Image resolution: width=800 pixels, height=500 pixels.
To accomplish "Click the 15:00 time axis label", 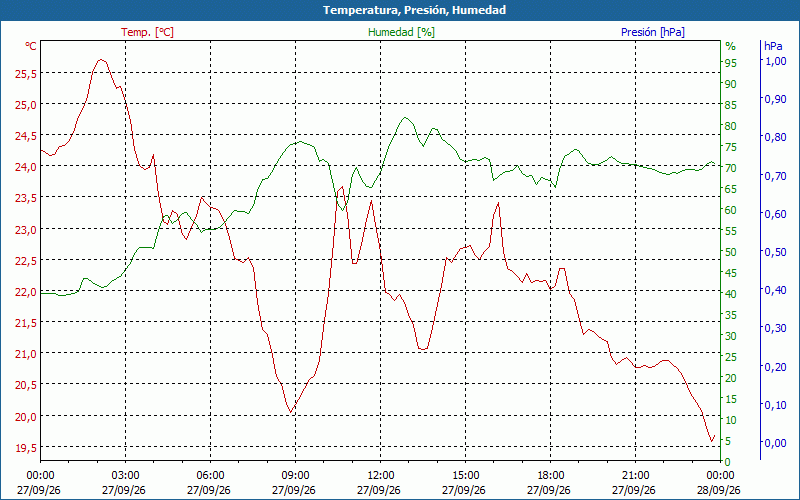I will pos(465,476).
